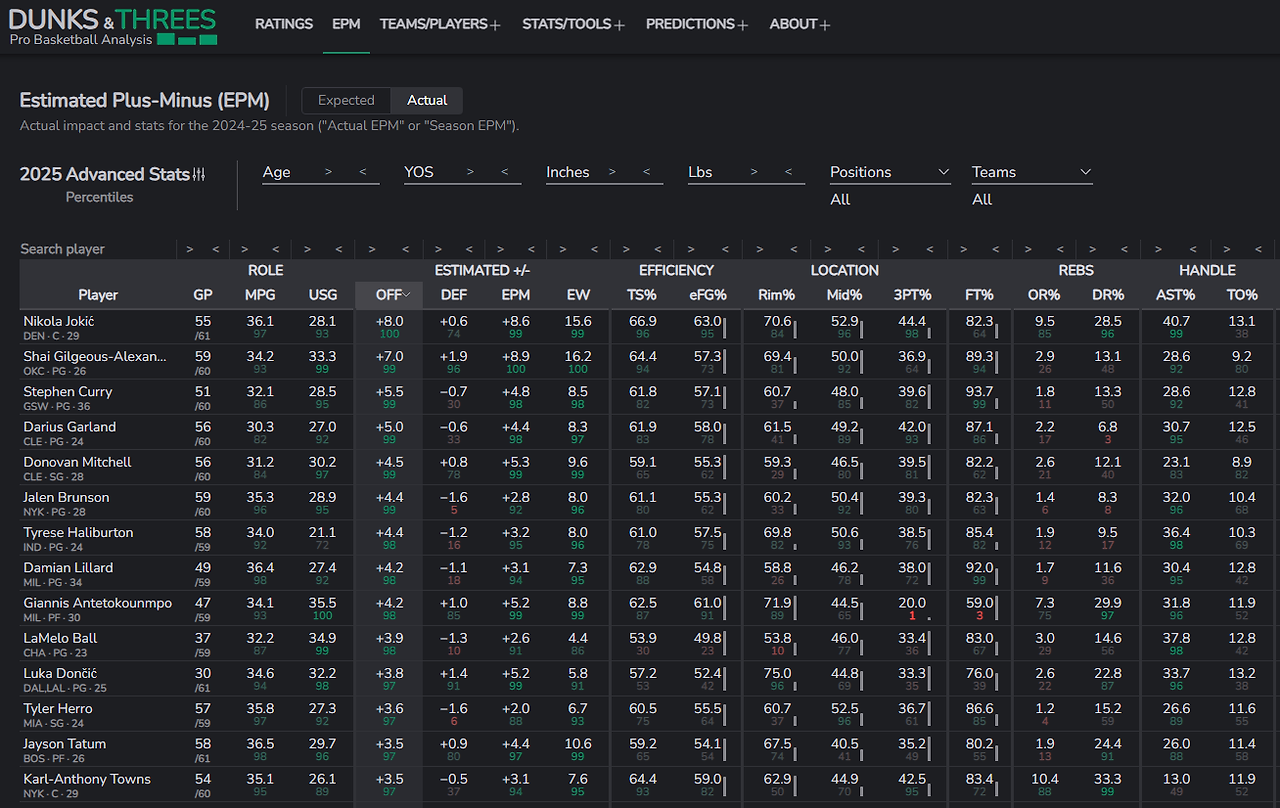The image size is (1280, 808).
Task: Sort table by AST% column
Action: (x=1176, y=295)
